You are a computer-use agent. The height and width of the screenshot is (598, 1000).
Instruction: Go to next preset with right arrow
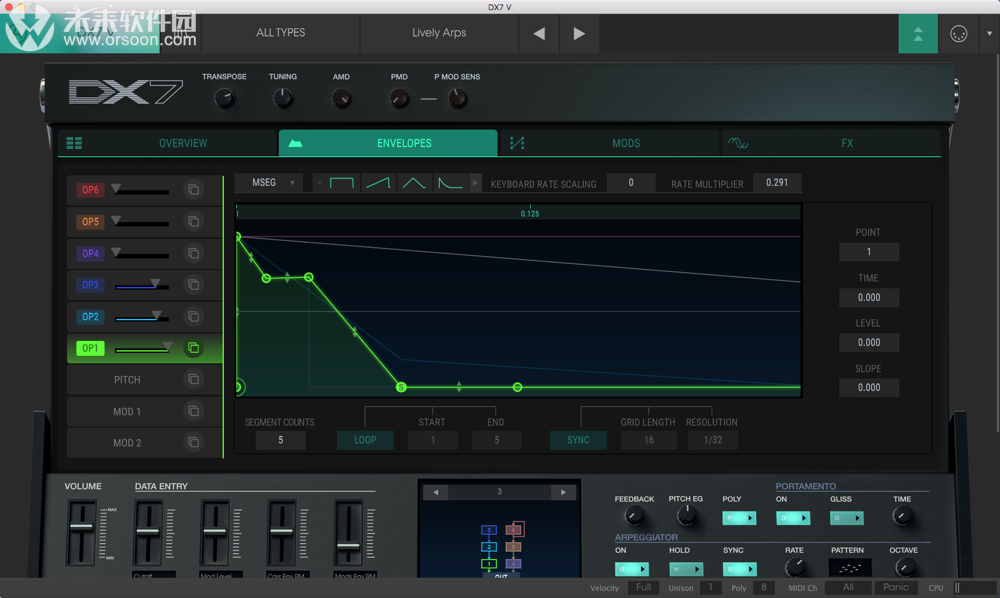(579, 33)
